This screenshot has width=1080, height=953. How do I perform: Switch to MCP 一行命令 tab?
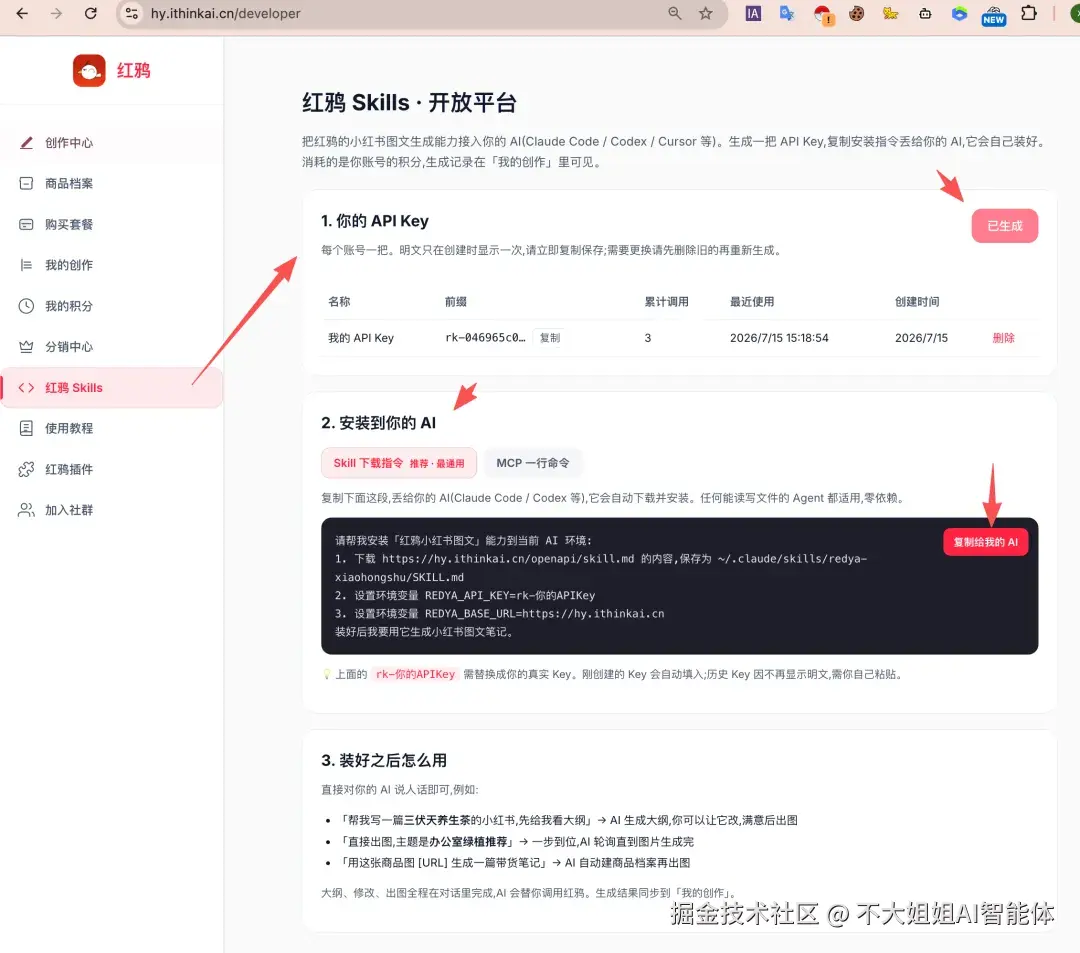point(532,463)
